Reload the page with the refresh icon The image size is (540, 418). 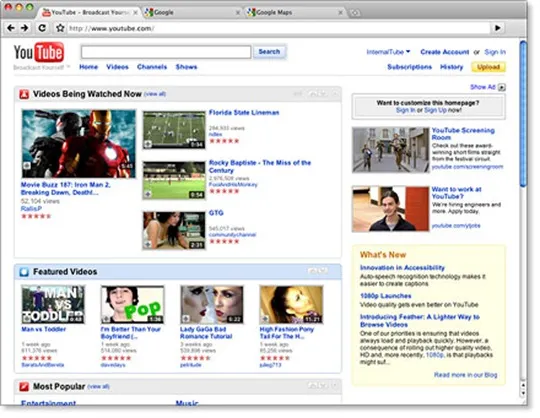click(42, 28)
